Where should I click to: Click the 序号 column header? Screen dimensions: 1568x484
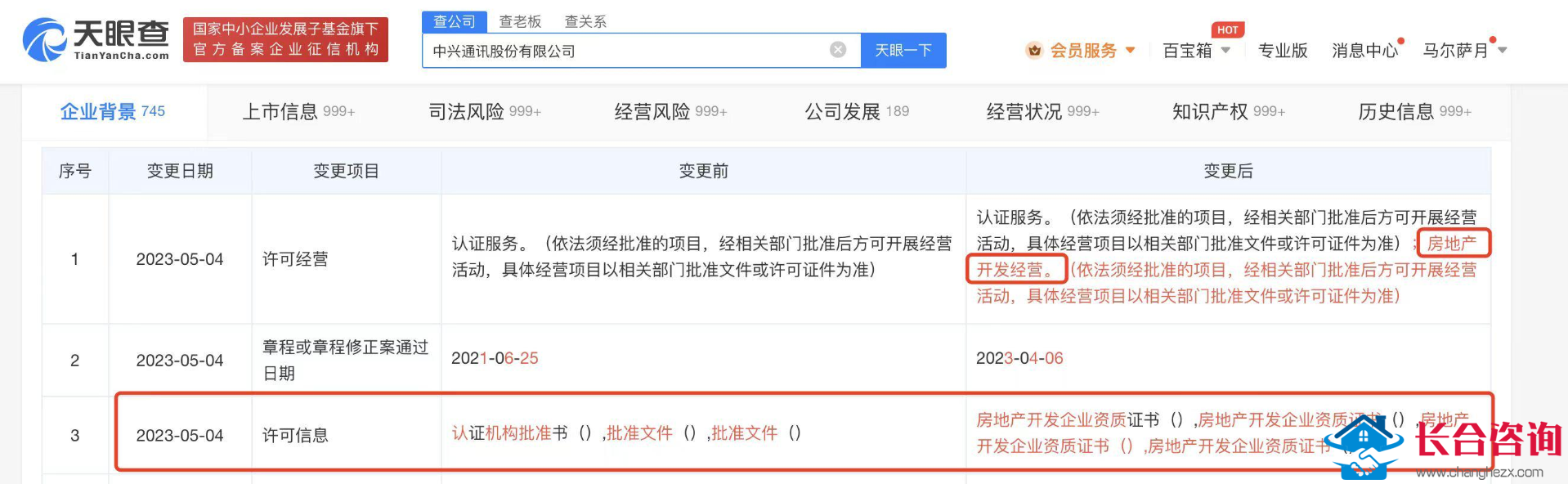pos(75,171)
